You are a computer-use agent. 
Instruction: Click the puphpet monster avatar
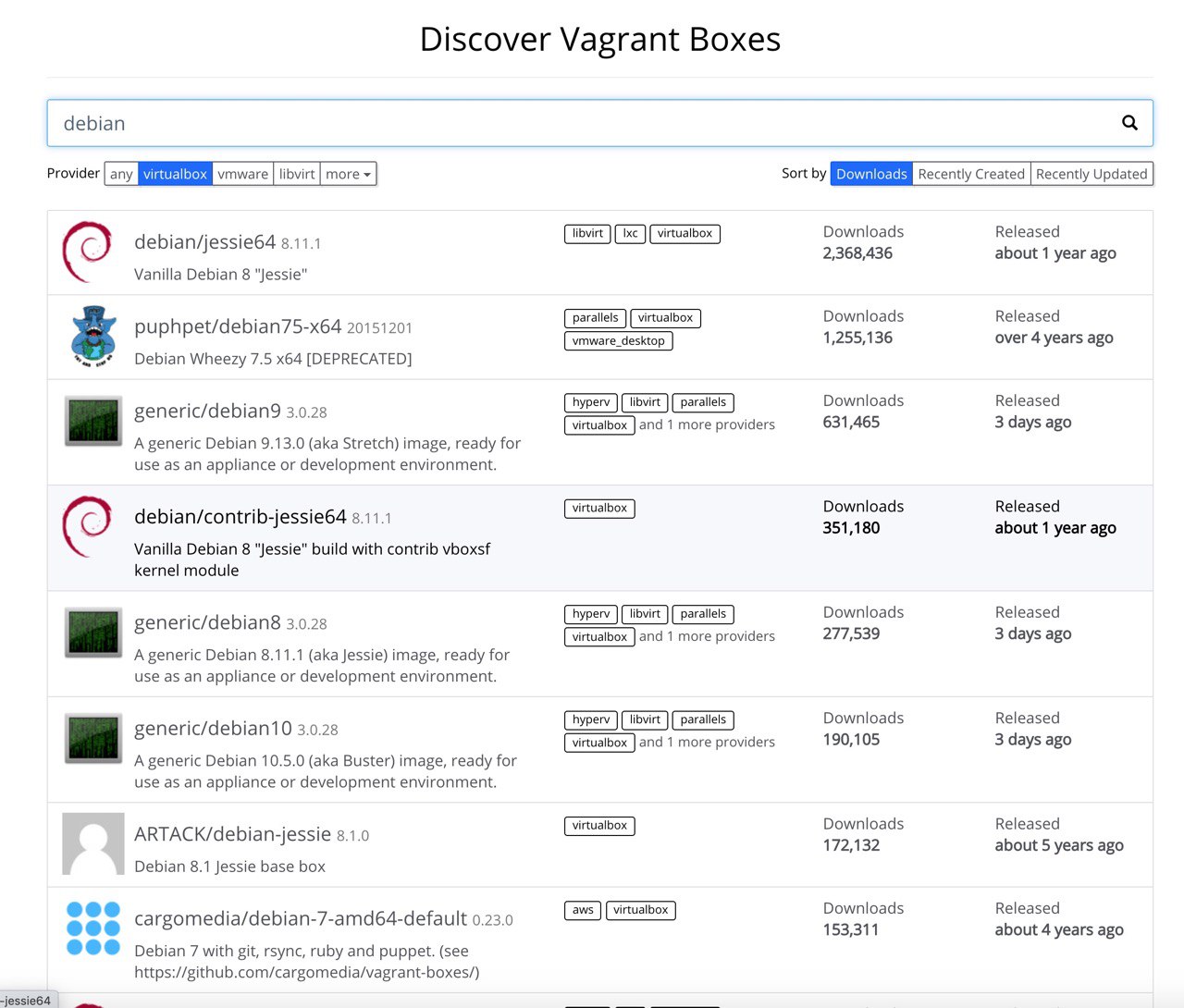tap(93, 337)
